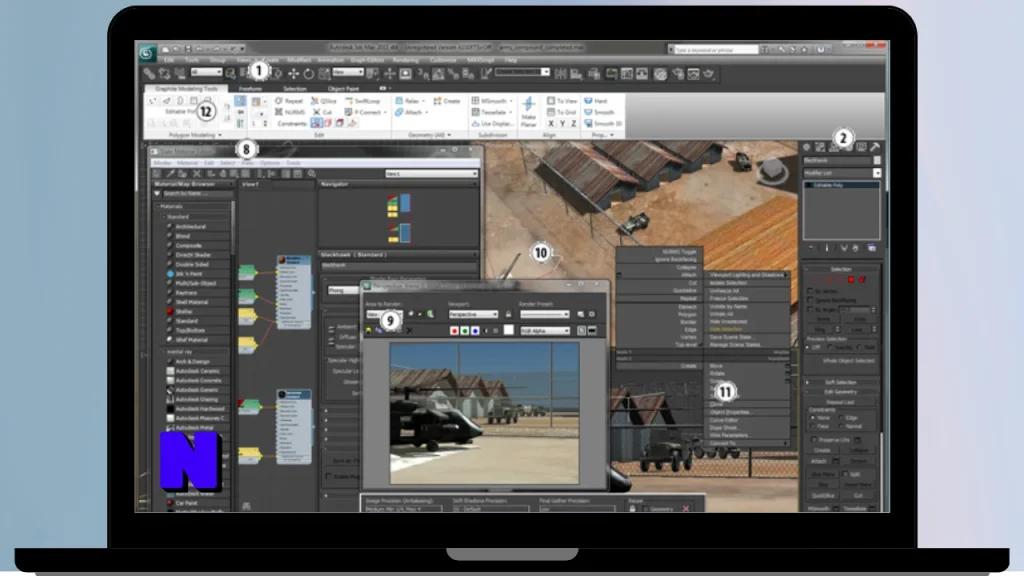
Task: Click the white color swatch in render window
Action: (x=509, y=330)
